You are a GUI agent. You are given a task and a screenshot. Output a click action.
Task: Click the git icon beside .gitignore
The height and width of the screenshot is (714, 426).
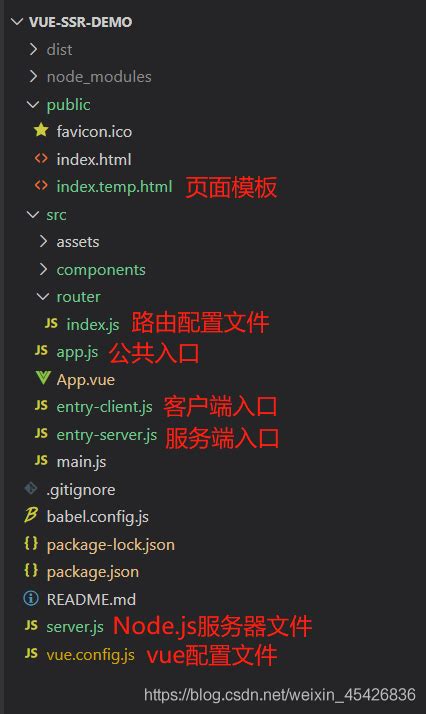tap(31, 488)
